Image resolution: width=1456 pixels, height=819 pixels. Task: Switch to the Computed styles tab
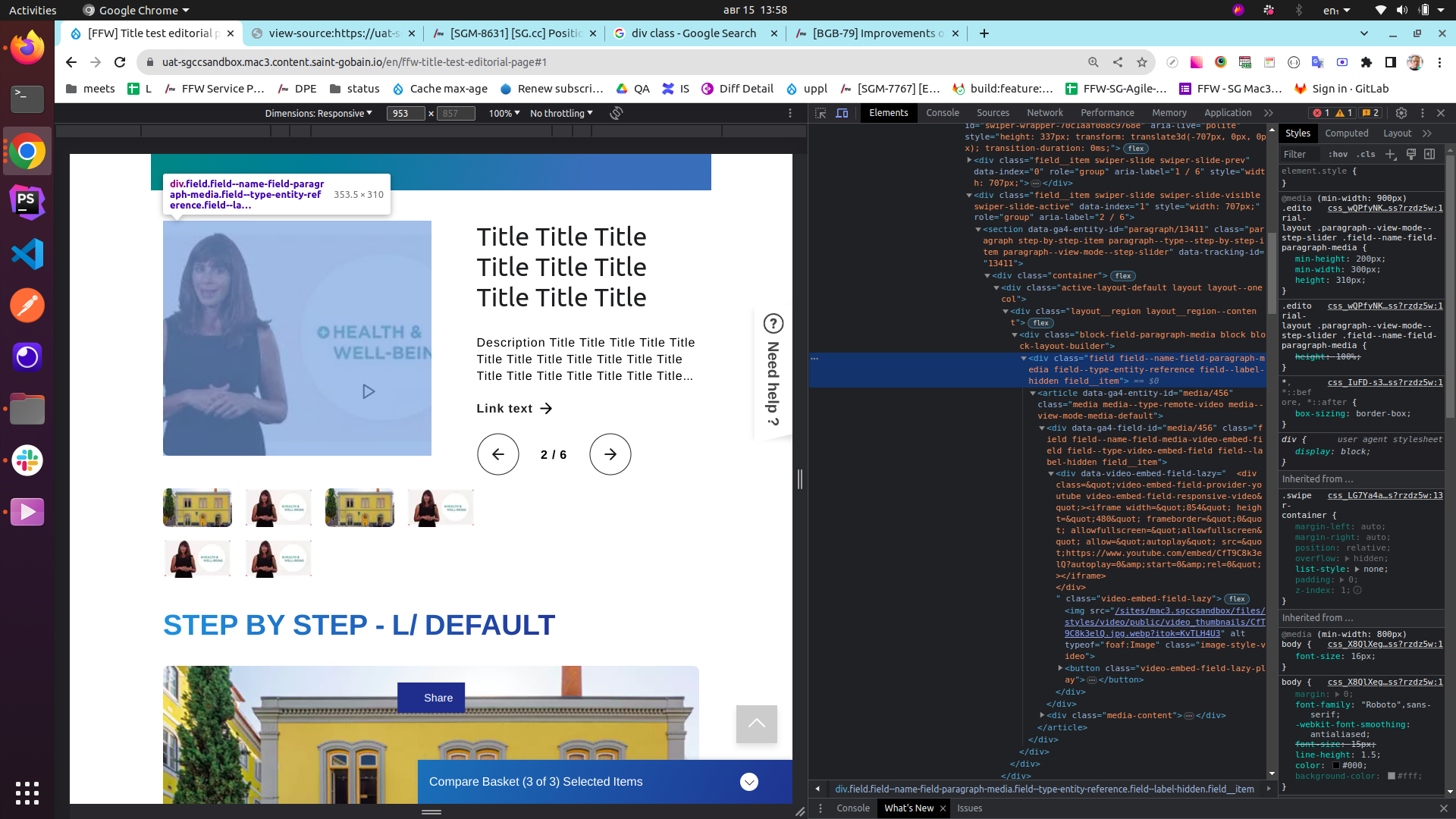pyautogui.click(x=1347, y=133)
